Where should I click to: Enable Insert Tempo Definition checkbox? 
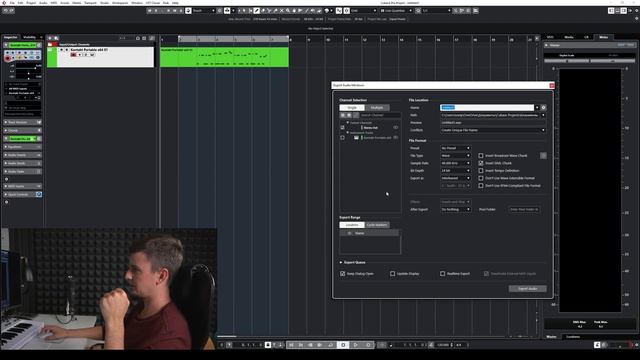pos(481,171)
